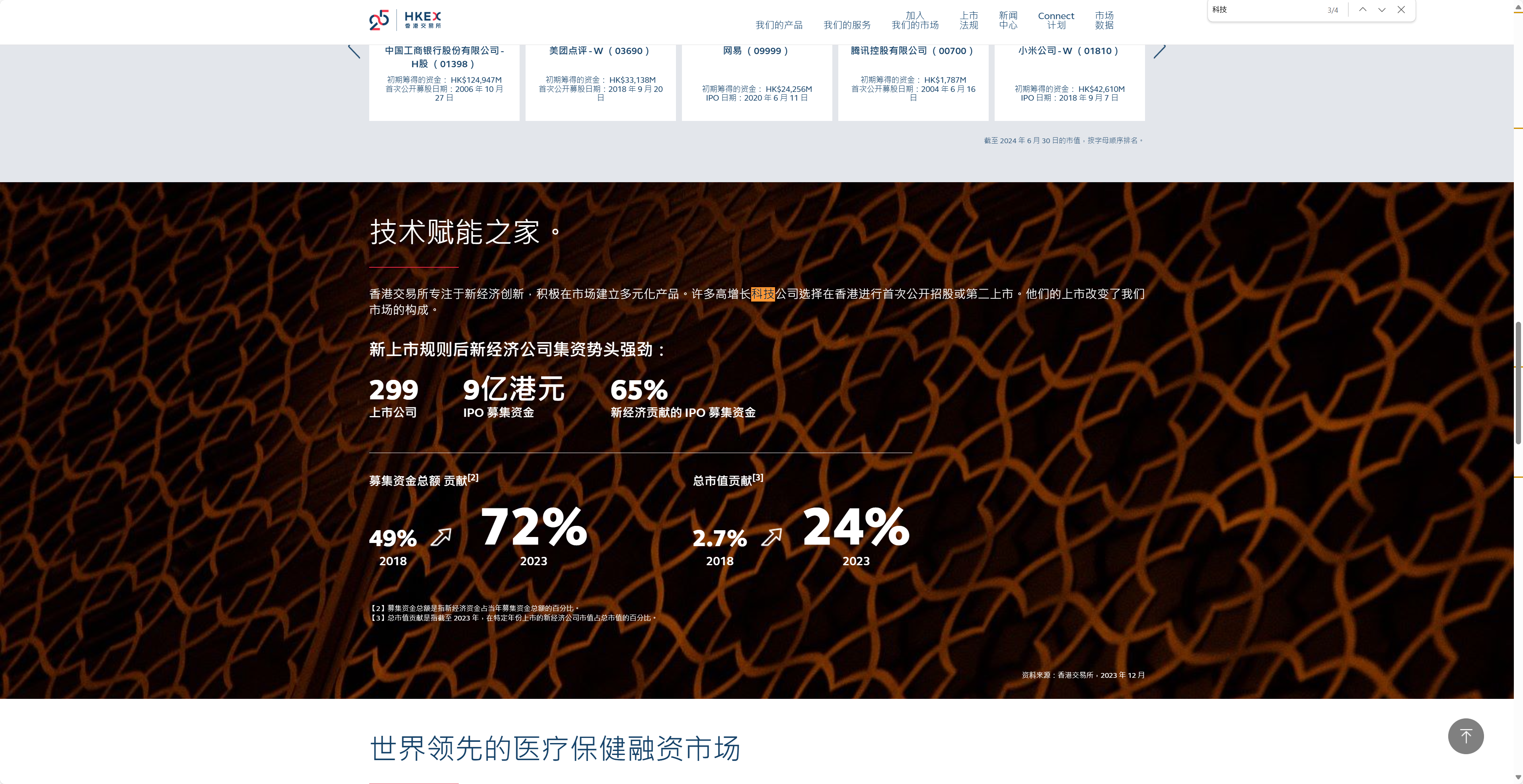This screenshot has width=1523, height=784.
Task: Click the HKEX 25 anniversary logo
Action: [x=405, y=20]
